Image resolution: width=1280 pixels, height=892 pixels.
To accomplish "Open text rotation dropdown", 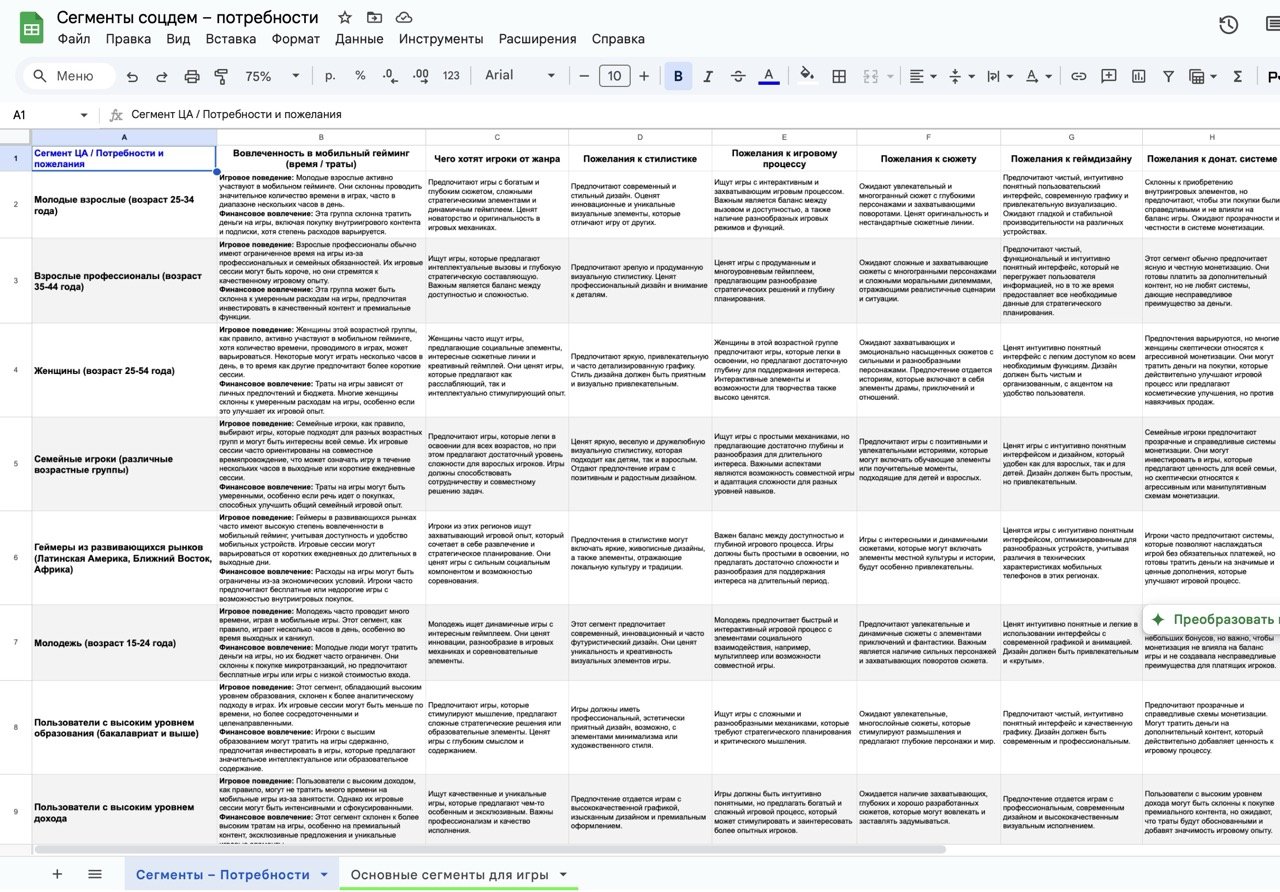I will pyautogui.click(x=1040, y=76).
